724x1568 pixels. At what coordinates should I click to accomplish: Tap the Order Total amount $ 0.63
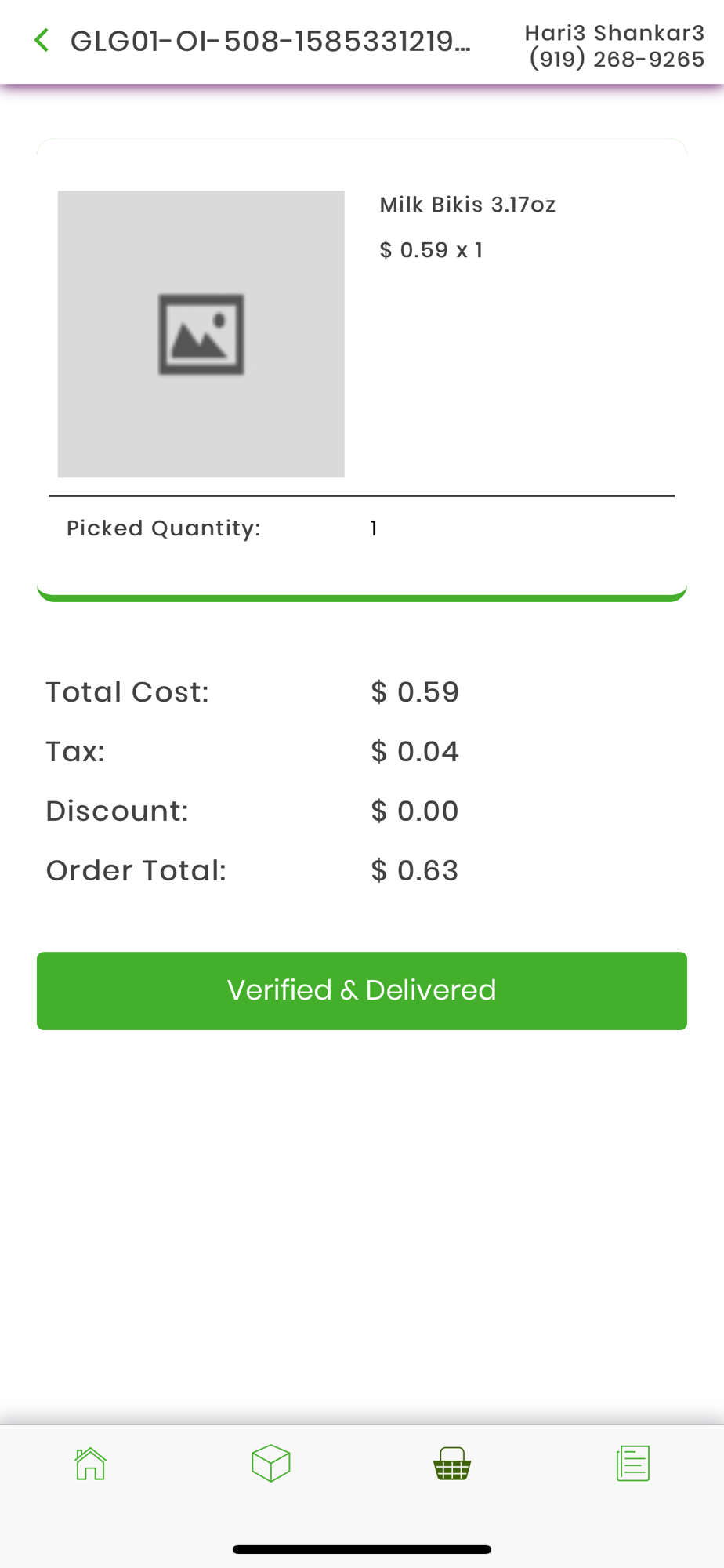(414, 870)
